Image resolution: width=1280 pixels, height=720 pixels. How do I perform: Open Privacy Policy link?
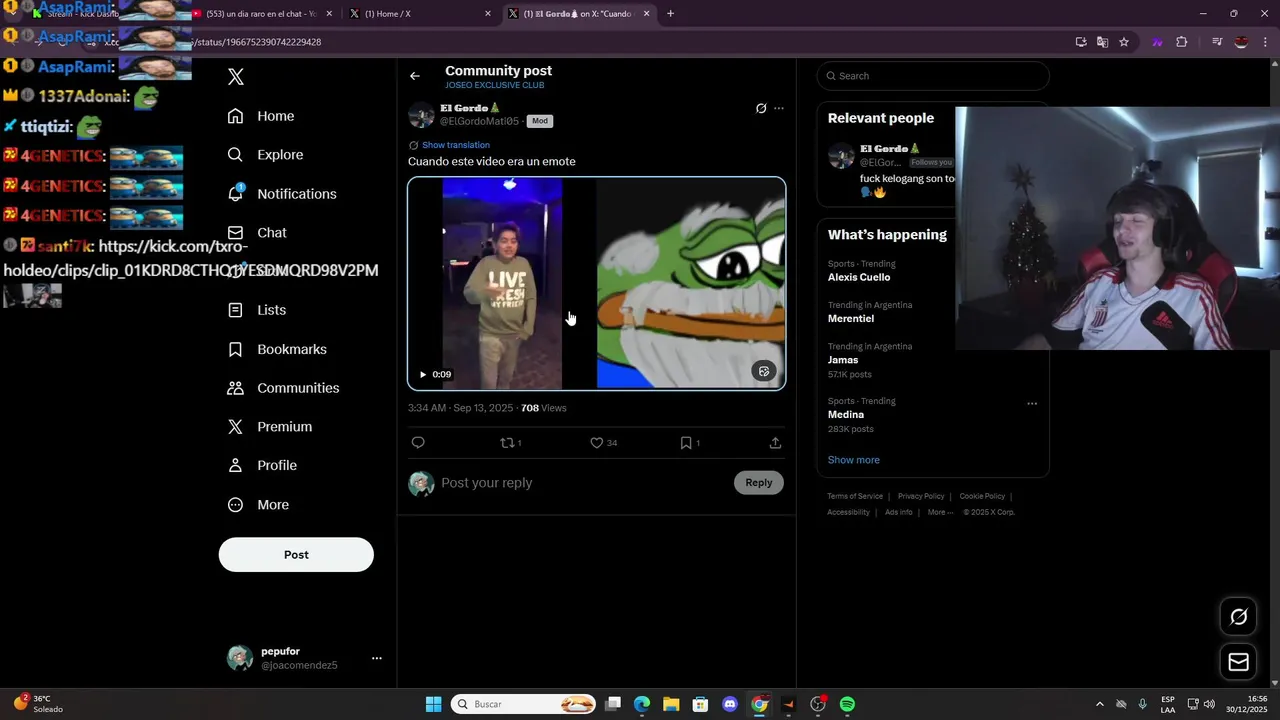[921, 496]
